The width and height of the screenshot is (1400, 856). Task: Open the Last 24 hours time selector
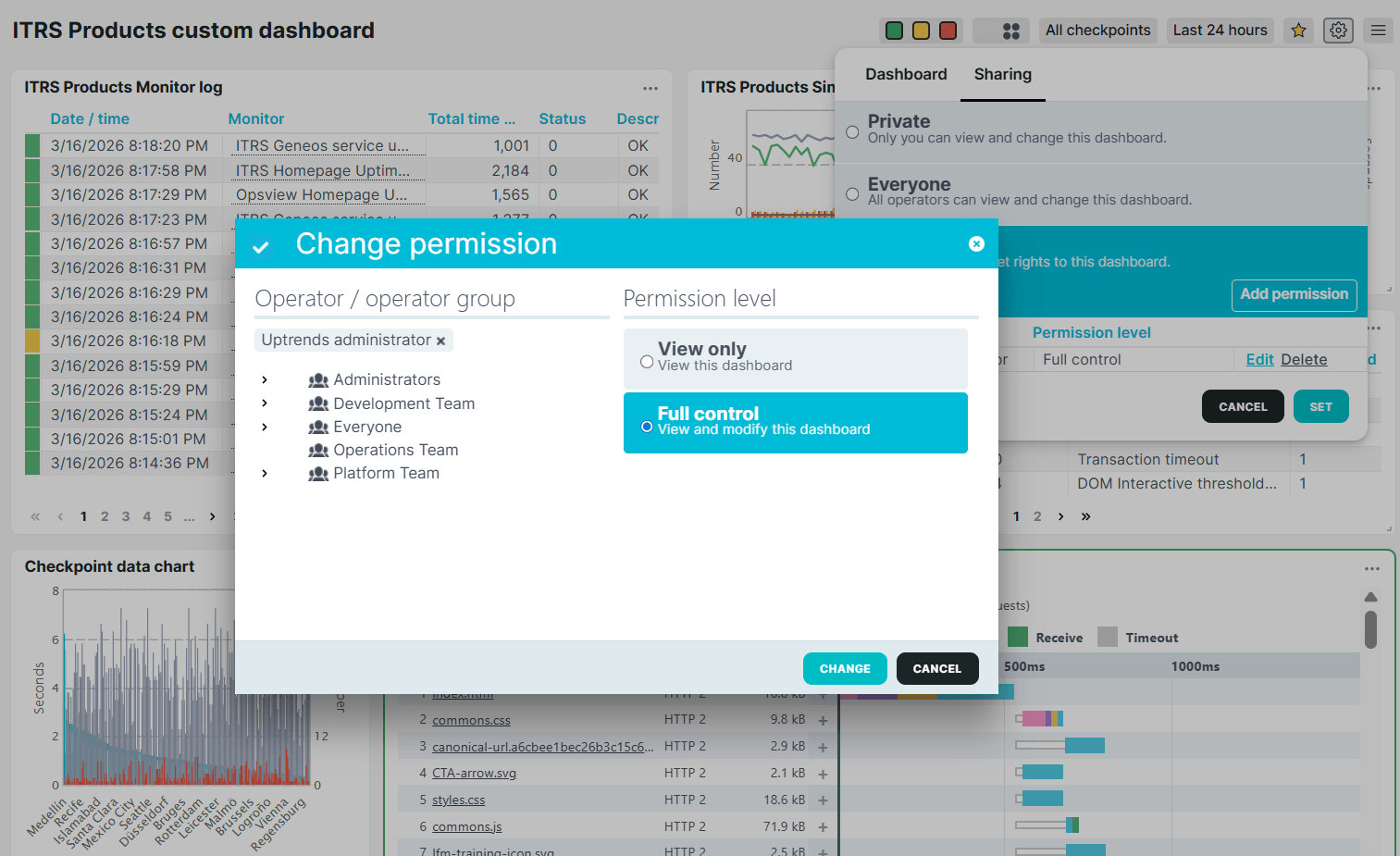pyautogui.click(x=1220, y=30)
